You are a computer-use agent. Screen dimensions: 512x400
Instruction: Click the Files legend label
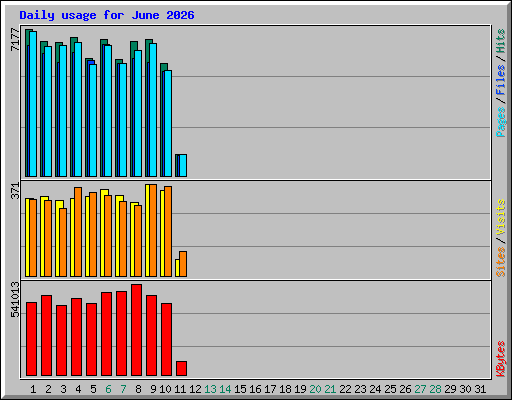coord(501,79)
